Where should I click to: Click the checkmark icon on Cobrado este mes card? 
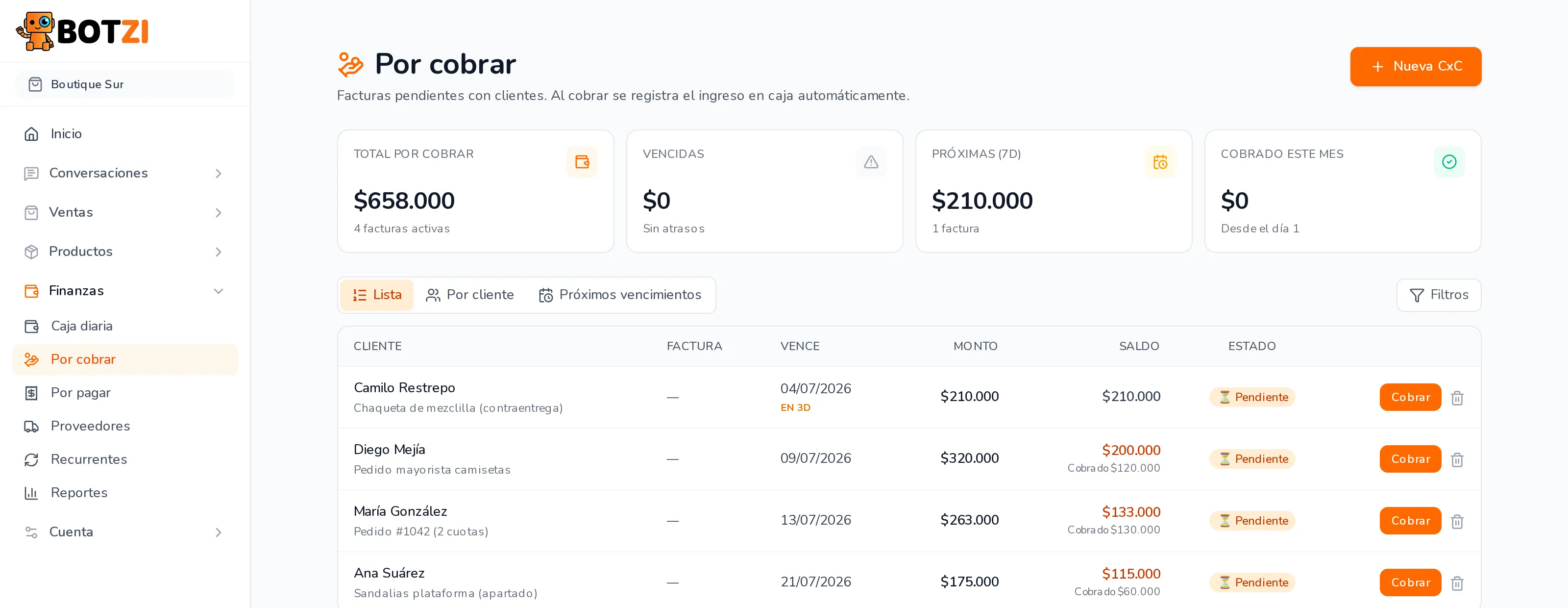pyautogui.click(x=1449, y=162)
